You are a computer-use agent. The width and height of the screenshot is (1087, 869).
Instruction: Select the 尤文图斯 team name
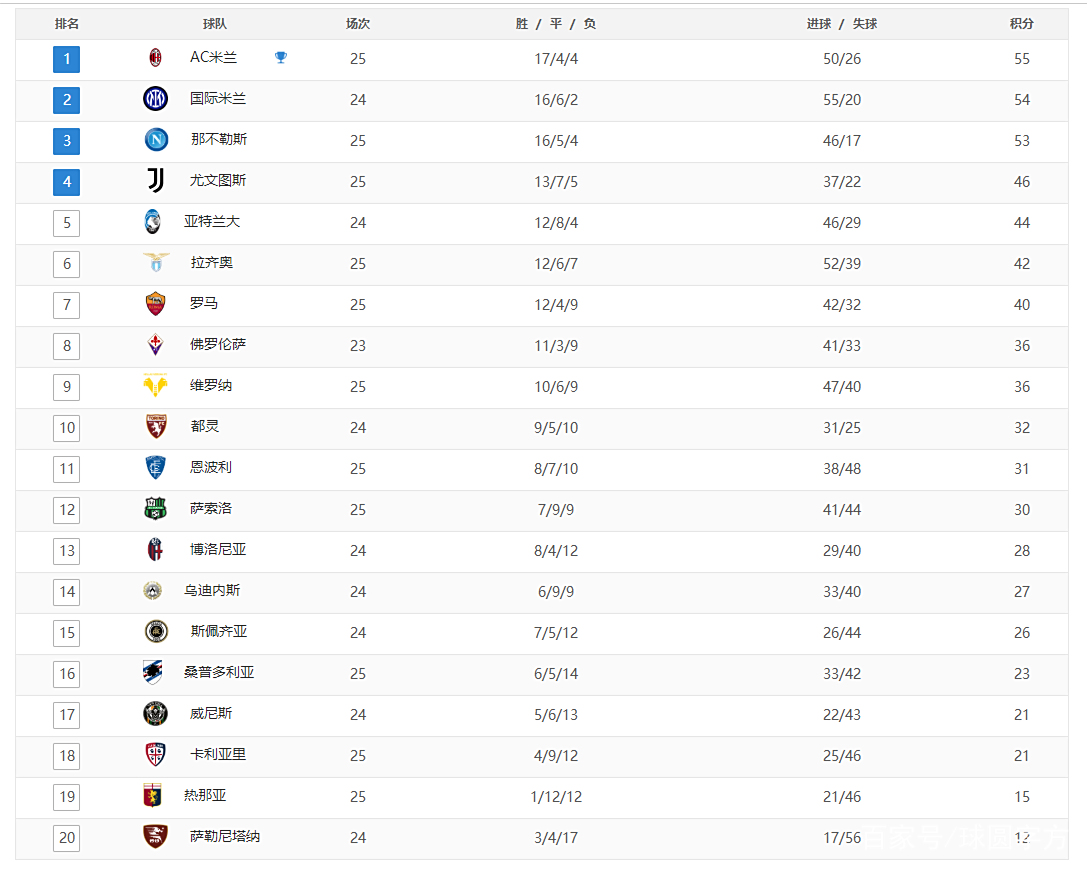pyautogui.click(x=218, y=181)
